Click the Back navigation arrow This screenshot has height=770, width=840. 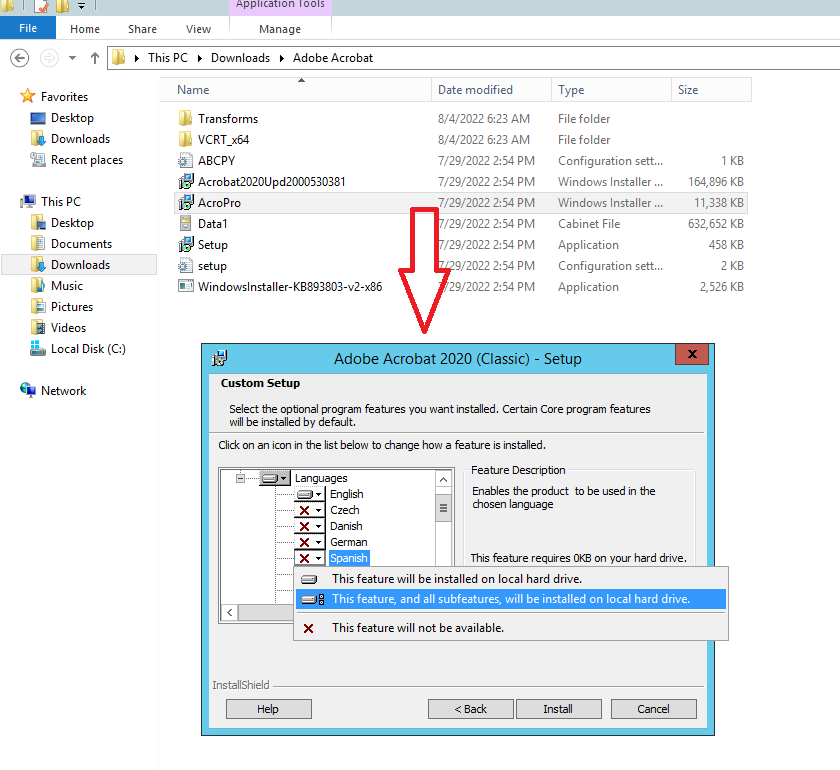20,58
